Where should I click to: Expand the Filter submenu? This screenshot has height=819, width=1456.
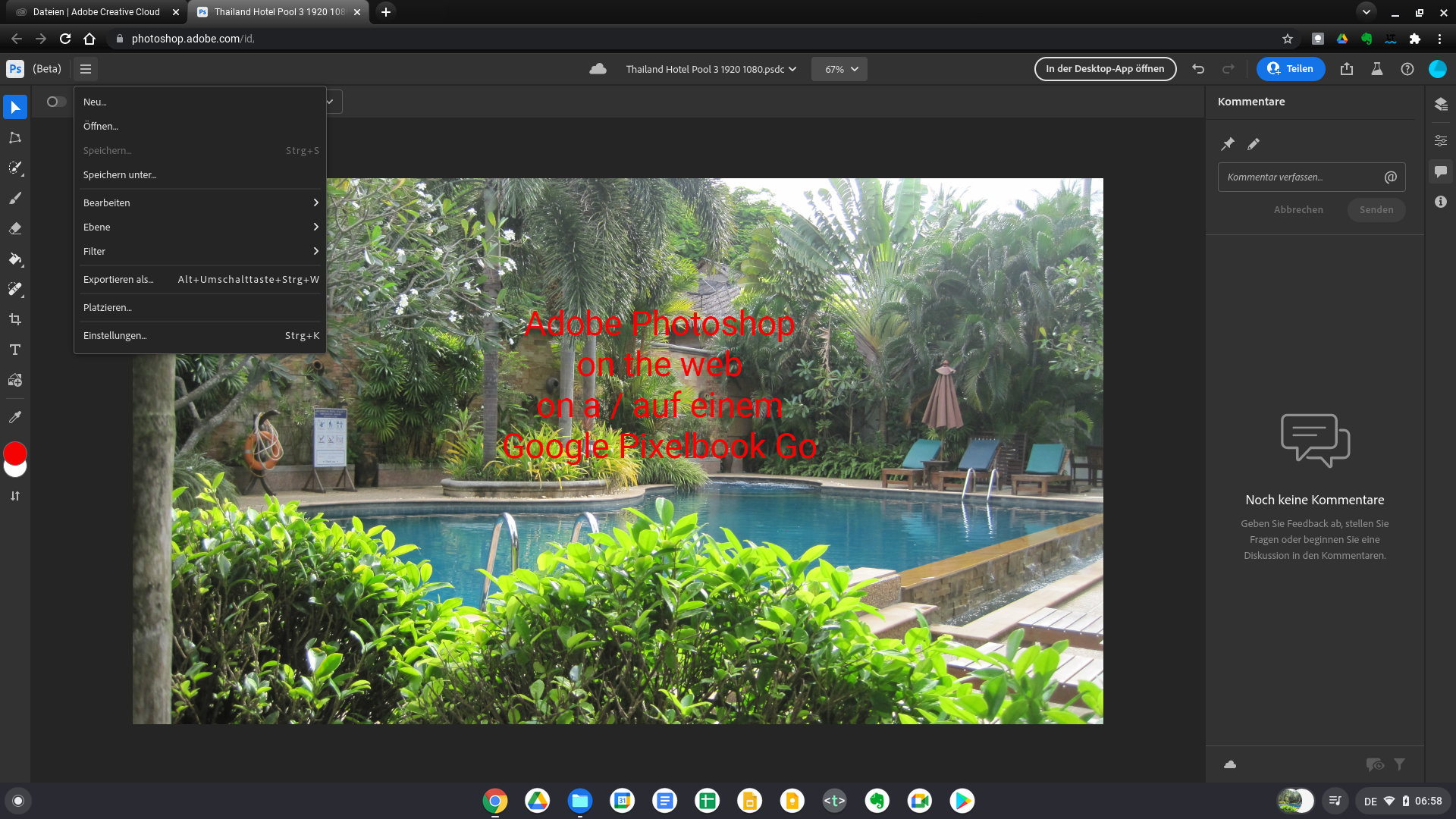200,251
